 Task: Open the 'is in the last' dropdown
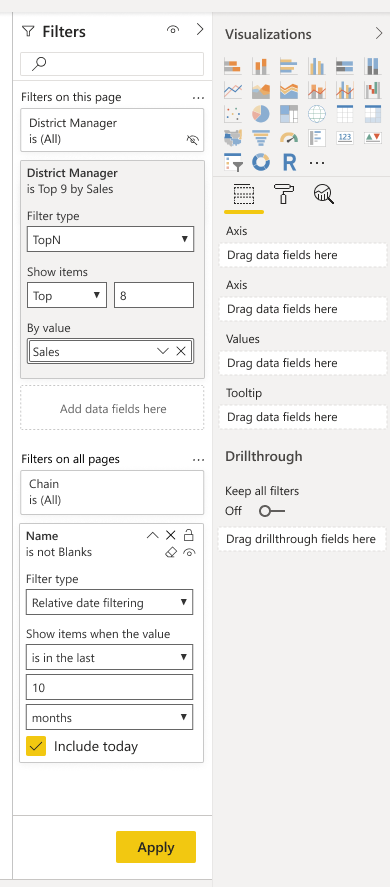click(109, 657)
